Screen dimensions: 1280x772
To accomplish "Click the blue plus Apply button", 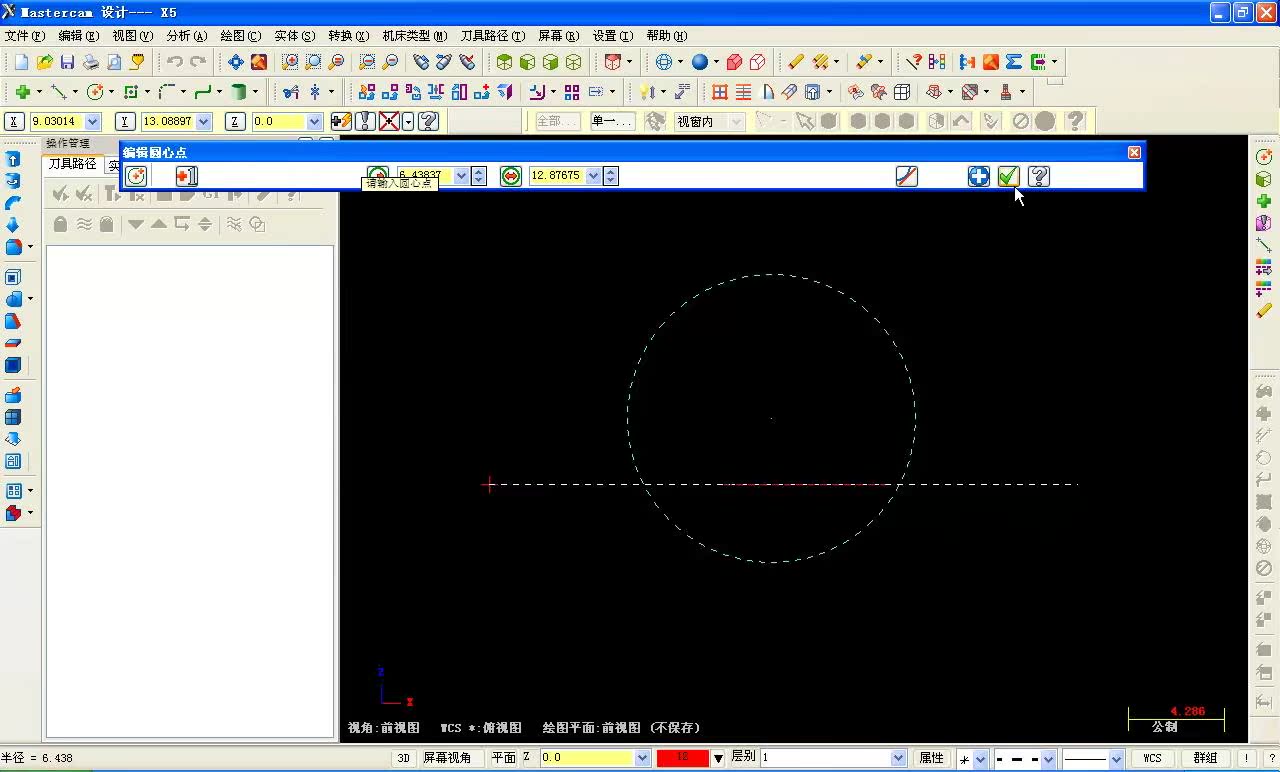I will [x=979, y=176].
